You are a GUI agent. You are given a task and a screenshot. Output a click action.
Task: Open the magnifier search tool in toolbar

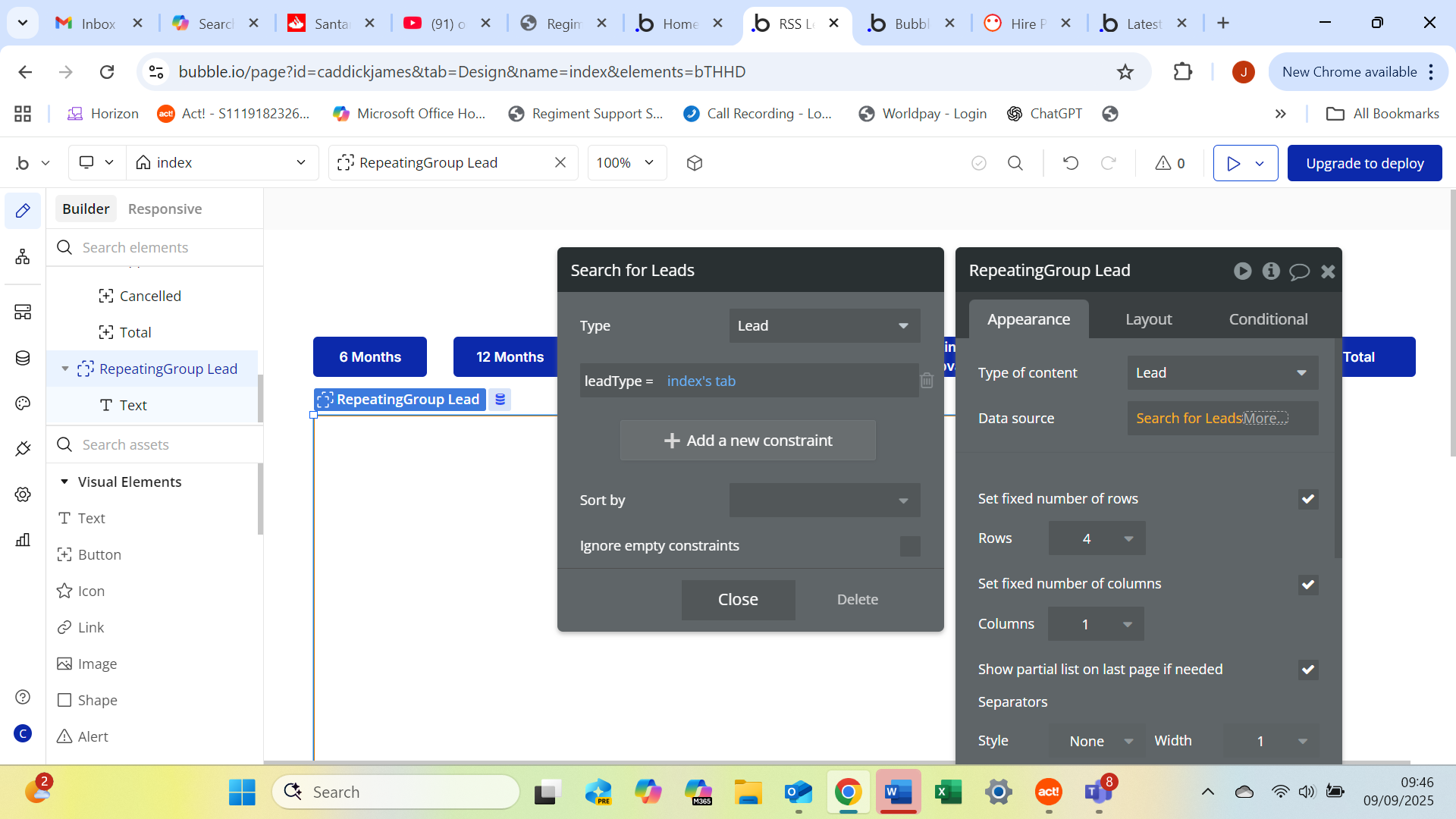tap(1015, 163)
